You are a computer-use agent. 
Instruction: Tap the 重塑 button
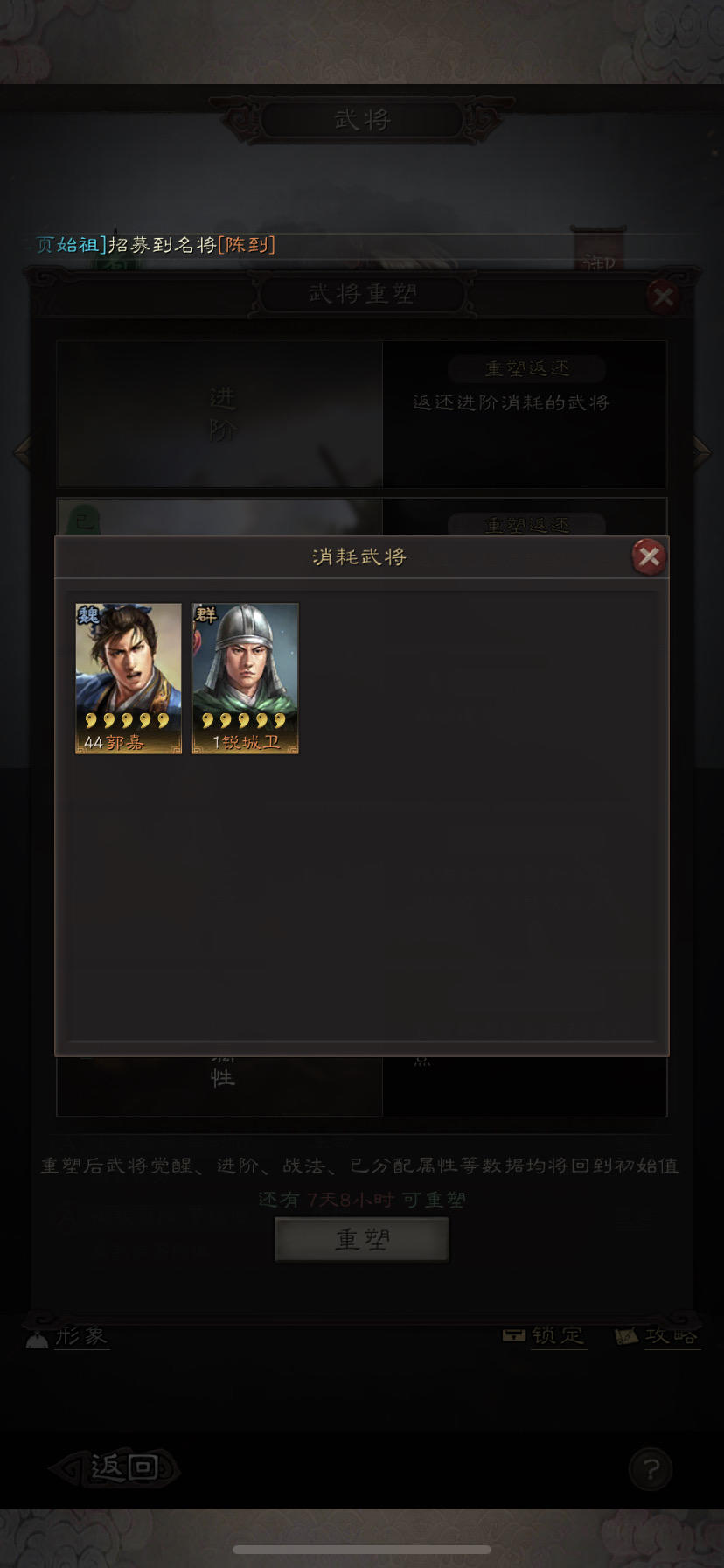[362, 1239]
